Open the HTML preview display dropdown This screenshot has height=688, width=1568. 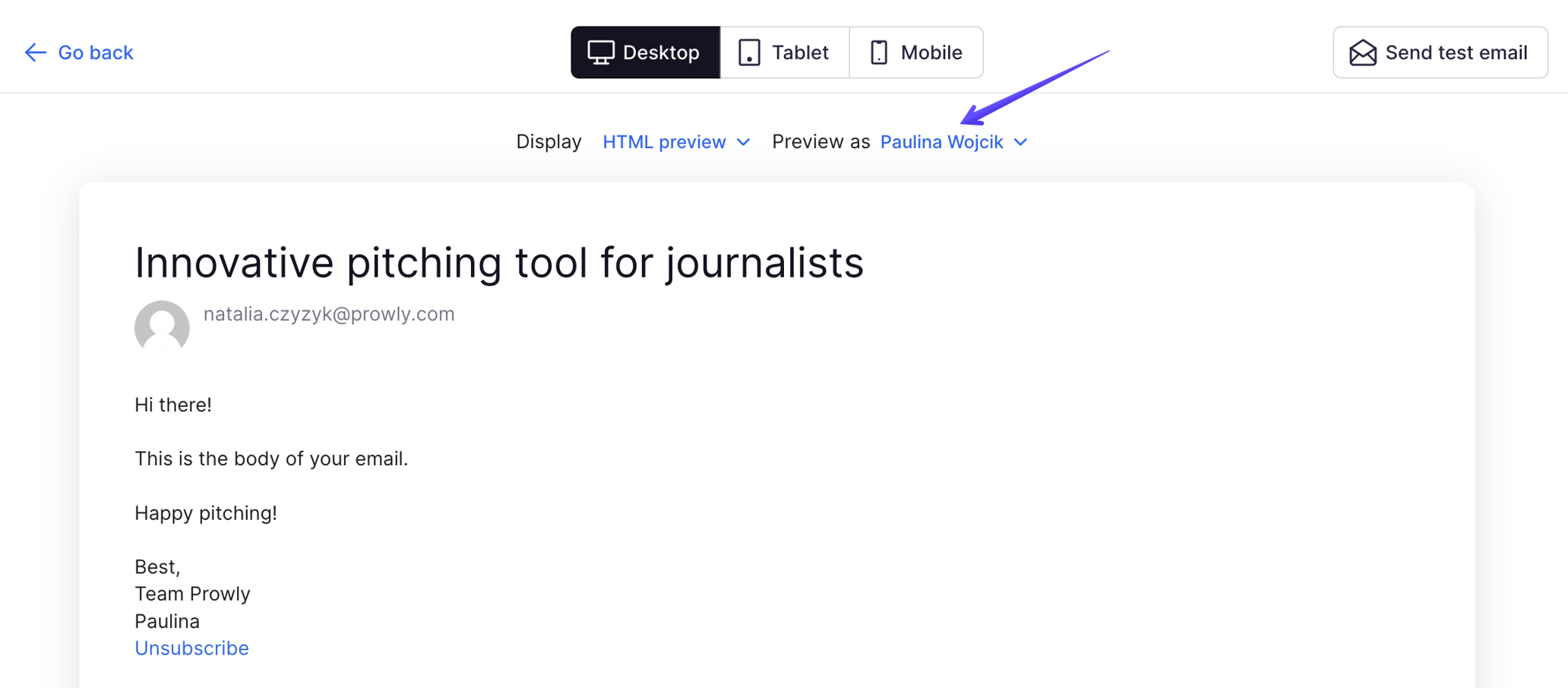point(676,142)
